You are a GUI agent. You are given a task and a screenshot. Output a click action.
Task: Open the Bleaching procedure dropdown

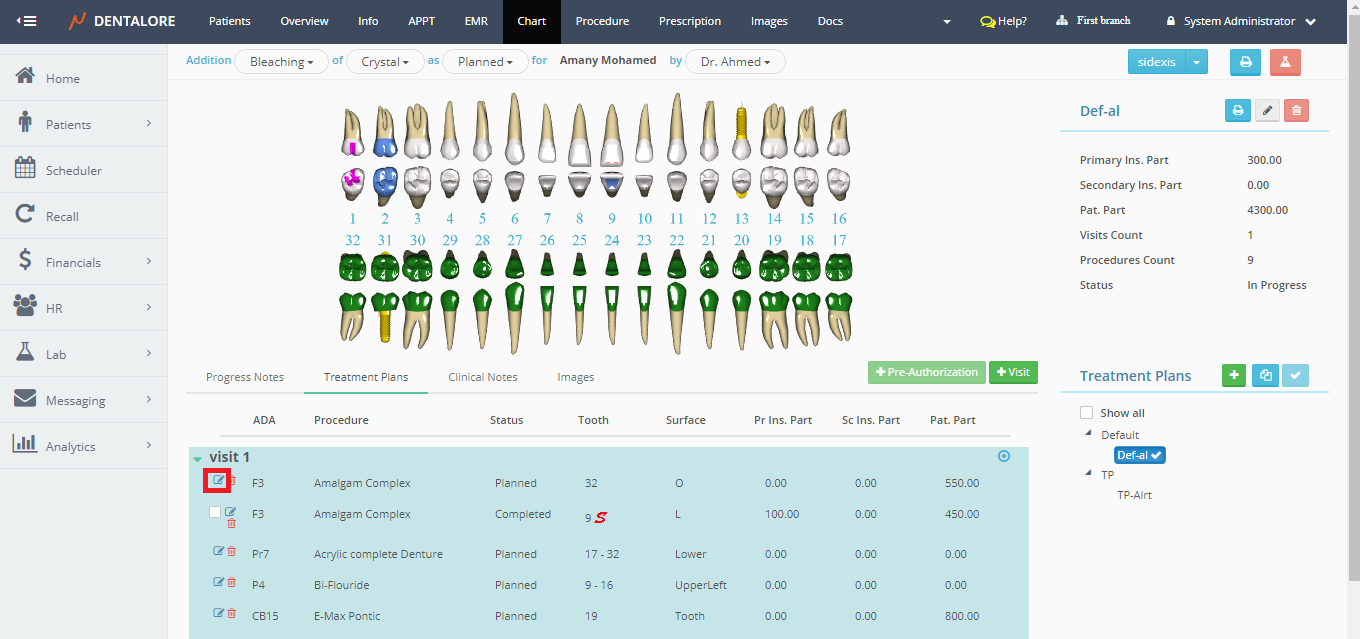281,62
